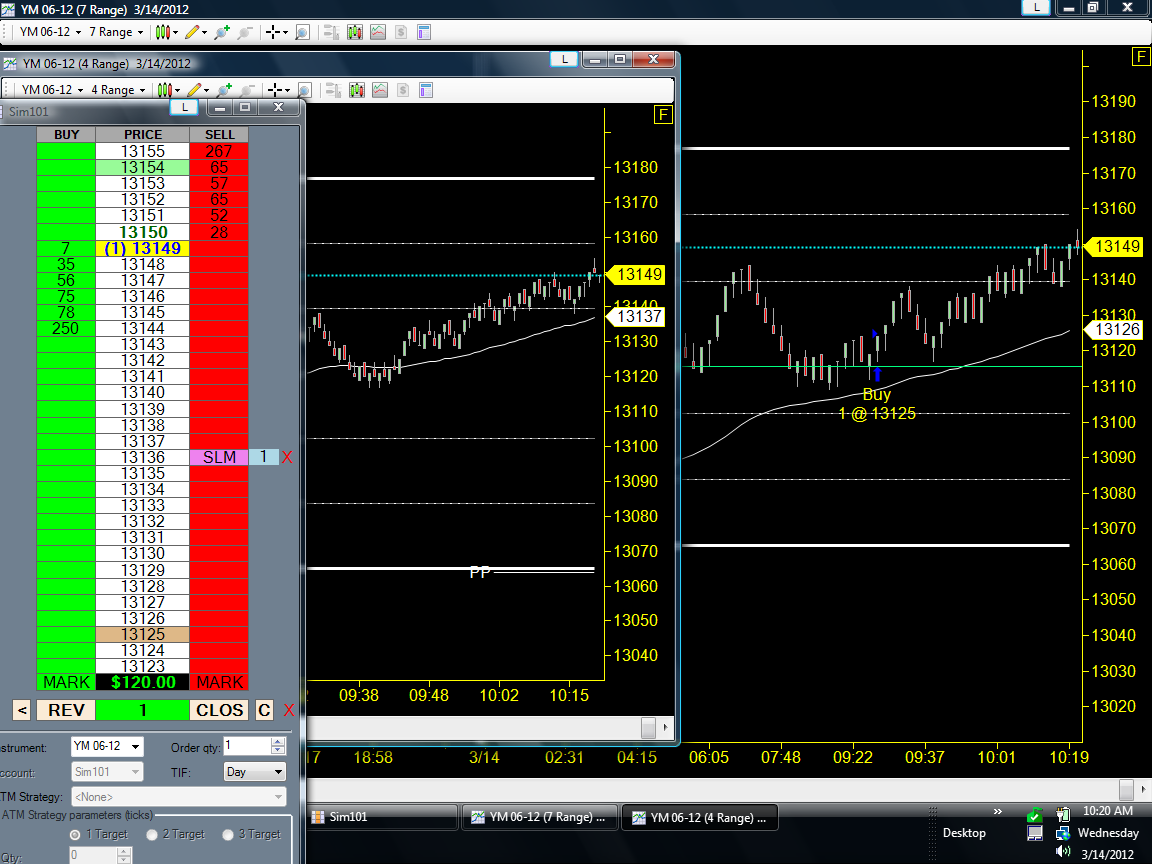
Task: Click the less-than arrow button beside REV
Action: [22, 710]
